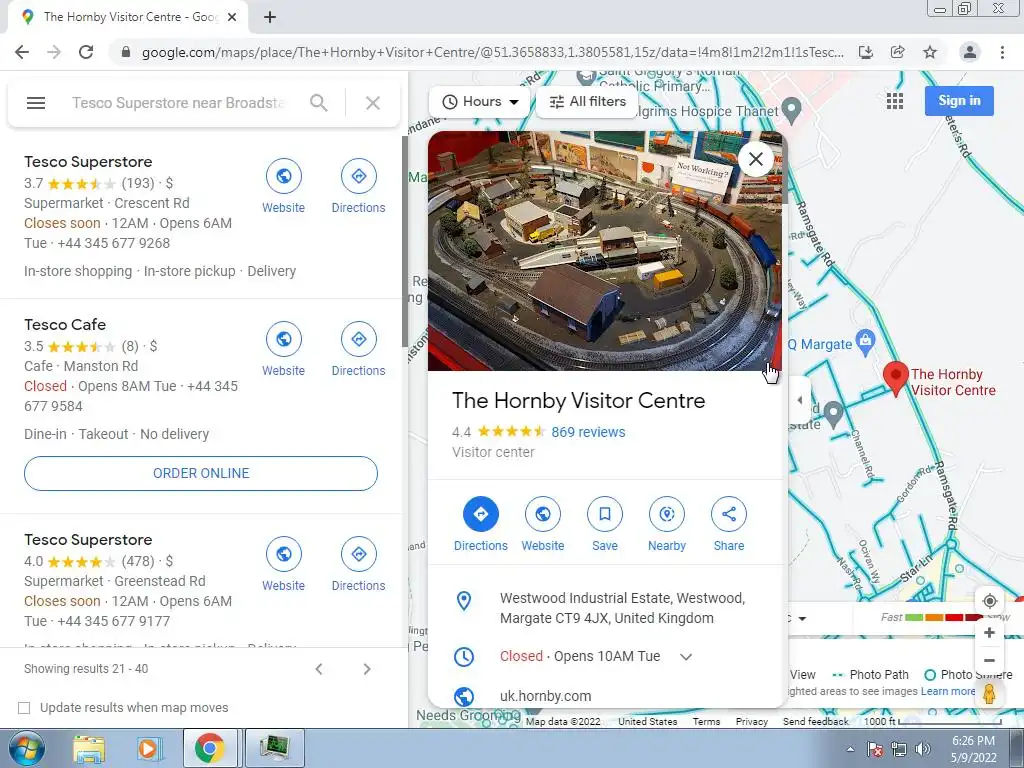Select the Street View pegman
The width and height of the screenshot is (1024, 768).
(989, 694)
